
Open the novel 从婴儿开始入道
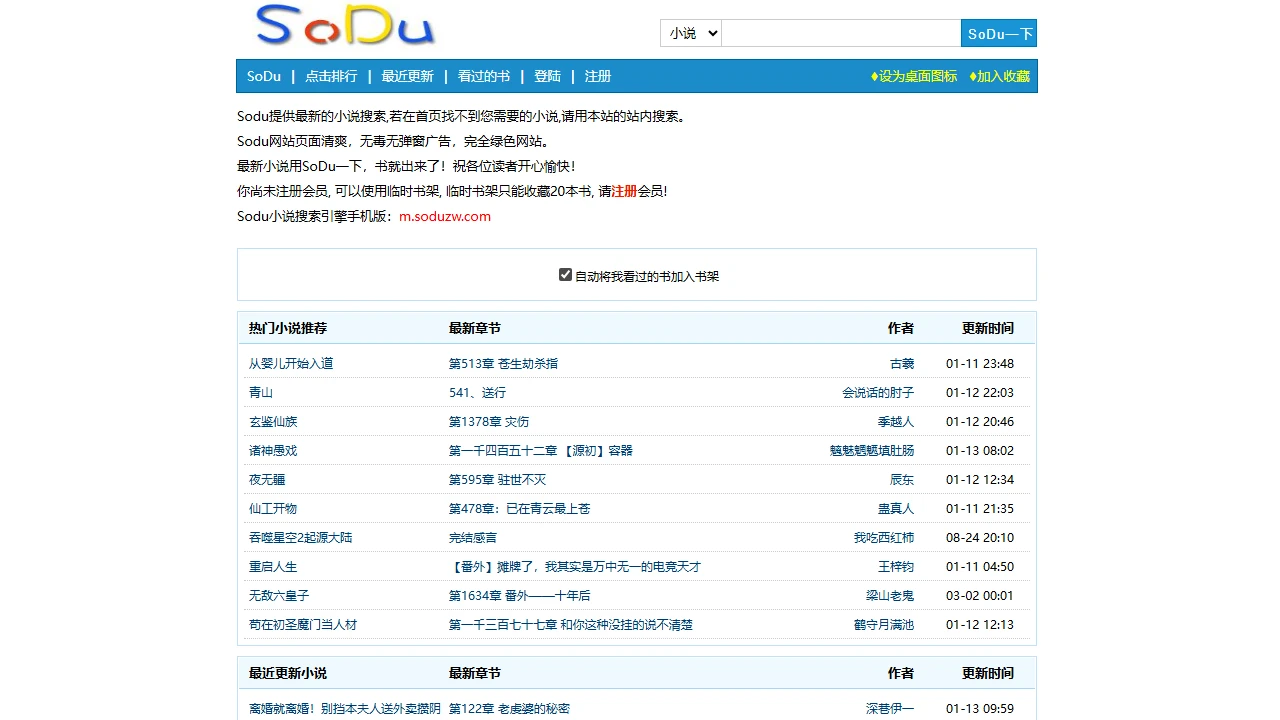pyautogui.click(x=291, y=363)
